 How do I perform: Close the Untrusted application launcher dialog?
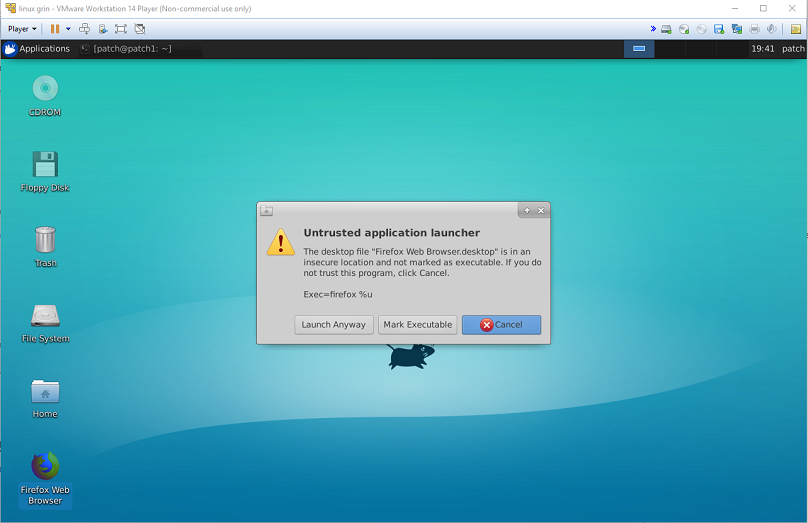pyautogui.click(x=541, y=210)
